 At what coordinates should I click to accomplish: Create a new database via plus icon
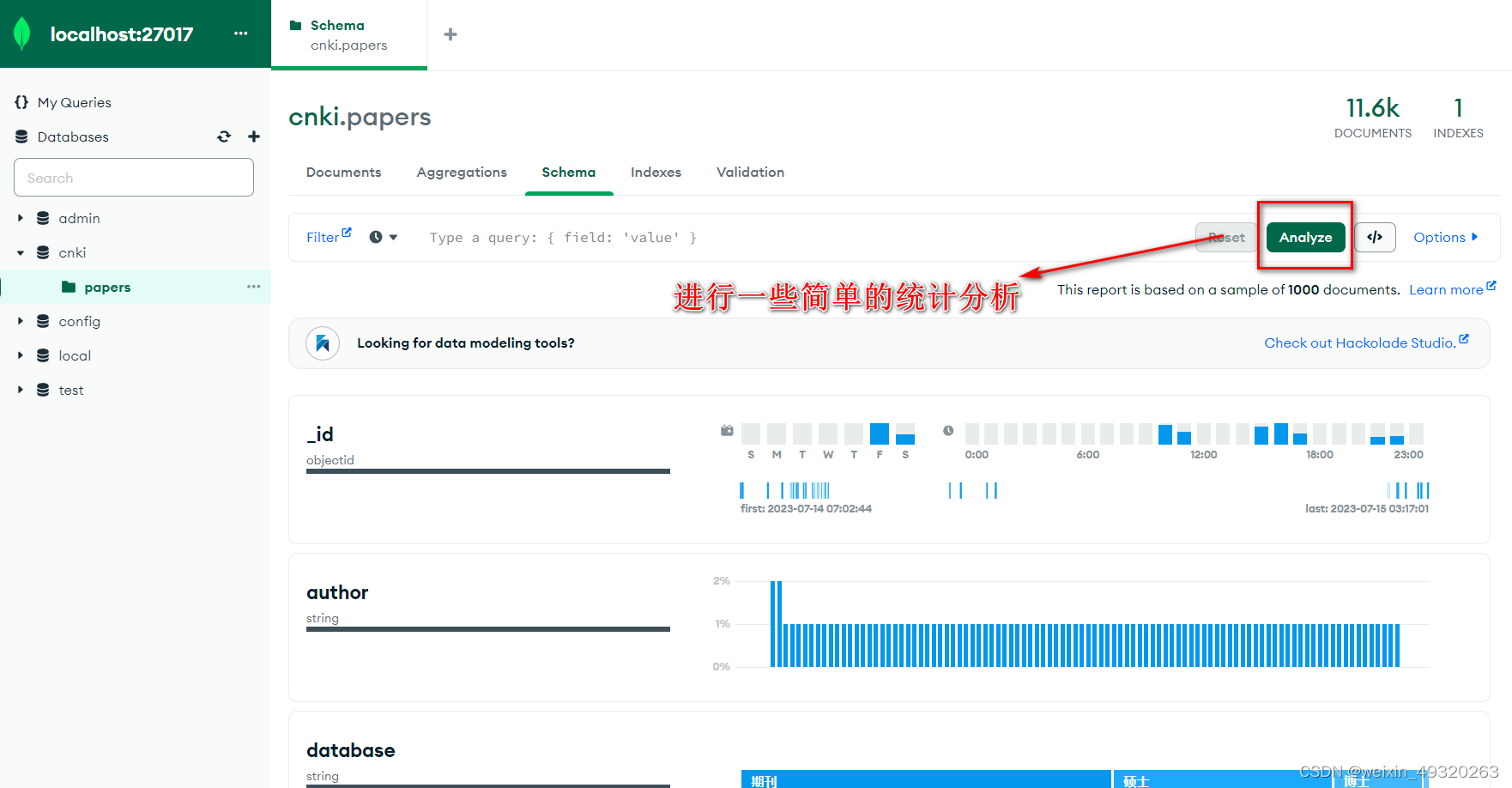[253, 136]
